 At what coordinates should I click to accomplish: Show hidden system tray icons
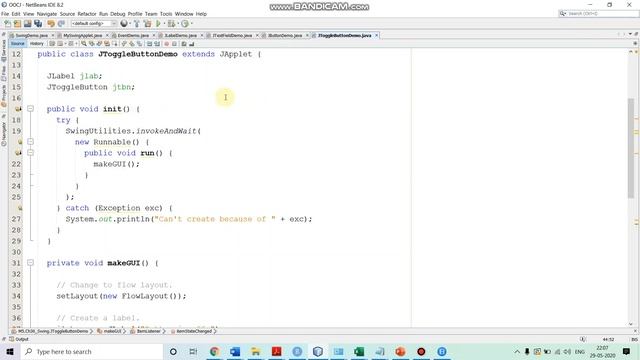coord(517,351)
